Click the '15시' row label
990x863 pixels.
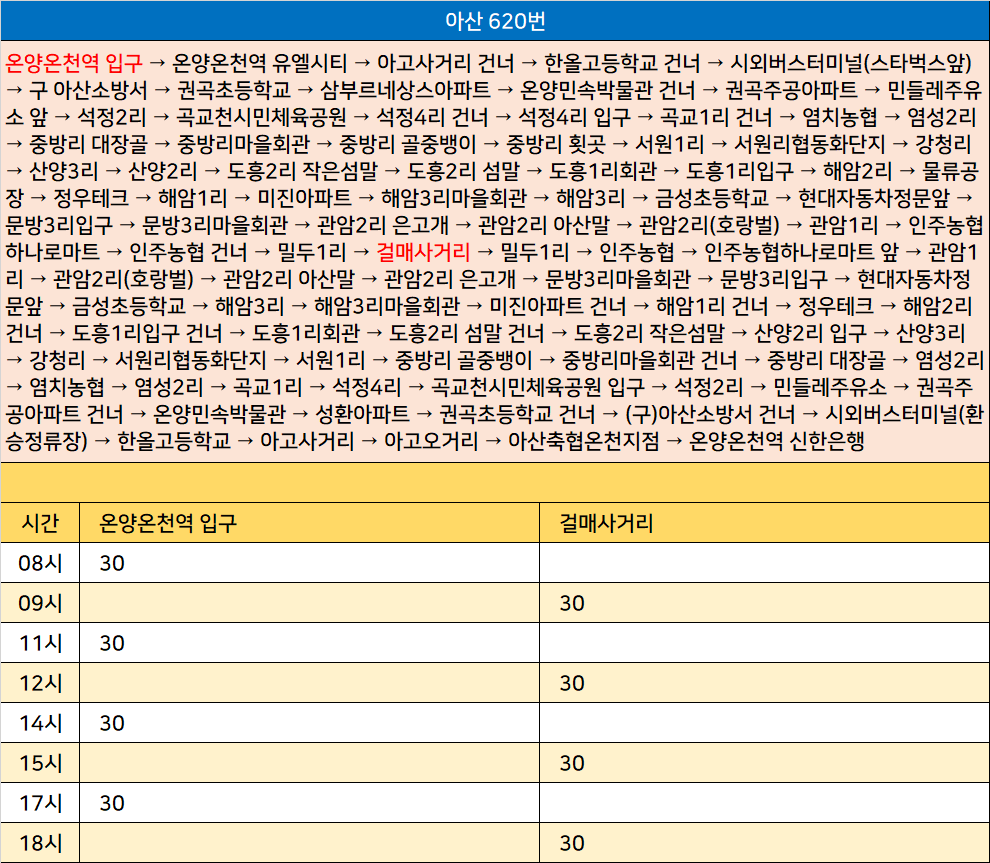click(40, 763)
